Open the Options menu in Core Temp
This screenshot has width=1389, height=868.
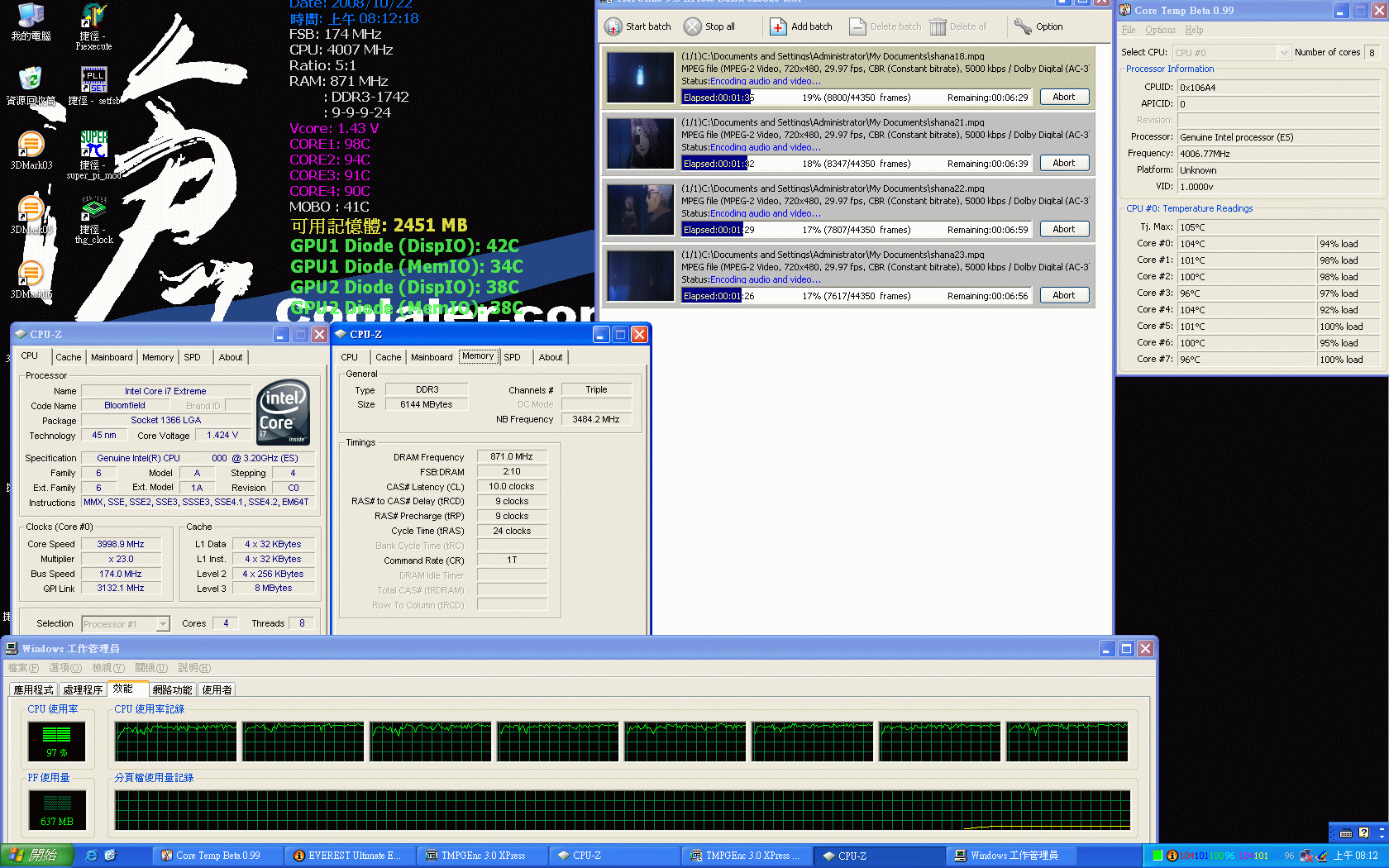tap(1160, 30)
